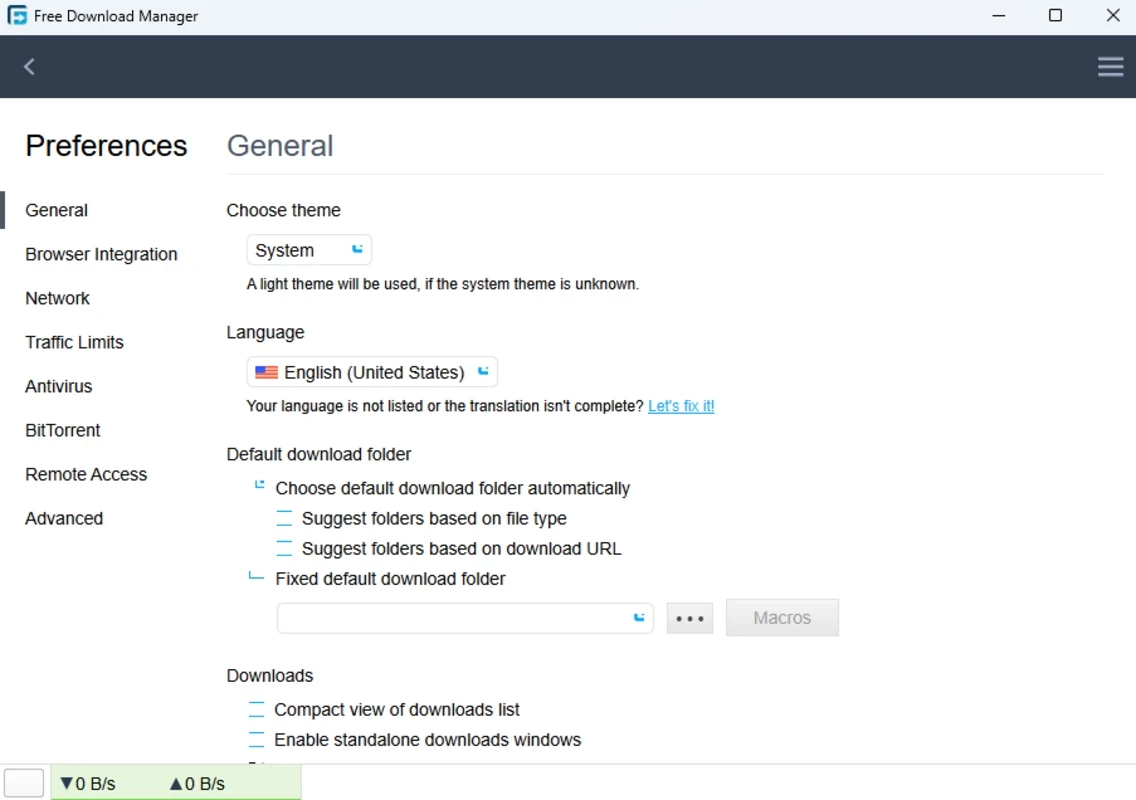This screenshot has height=800, width=1136.
Task: Open the Browser Integration preferences section
Action: pos(101,254)
